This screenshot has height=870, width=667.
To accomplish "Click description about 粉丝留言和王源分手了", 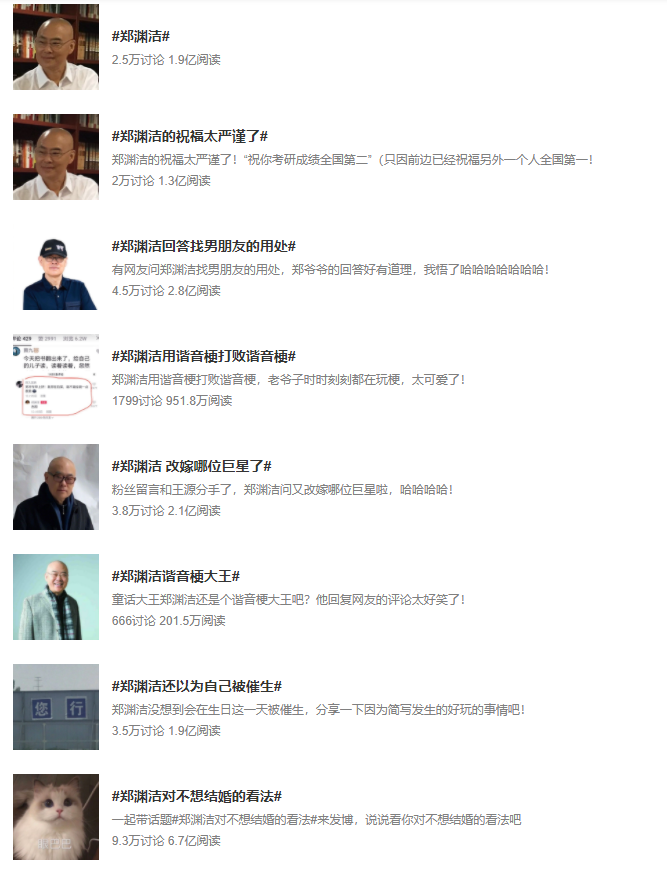I will tap(282, 490).
